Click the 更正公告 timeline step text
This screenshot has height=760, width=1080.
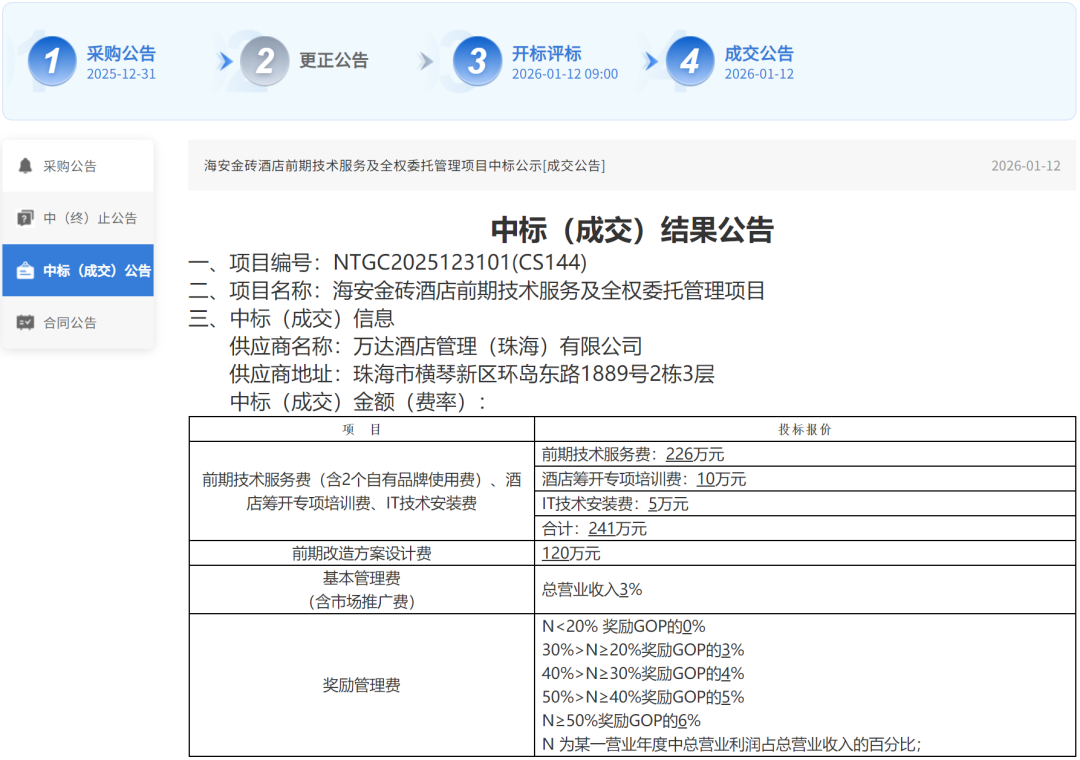pos(332,60)
